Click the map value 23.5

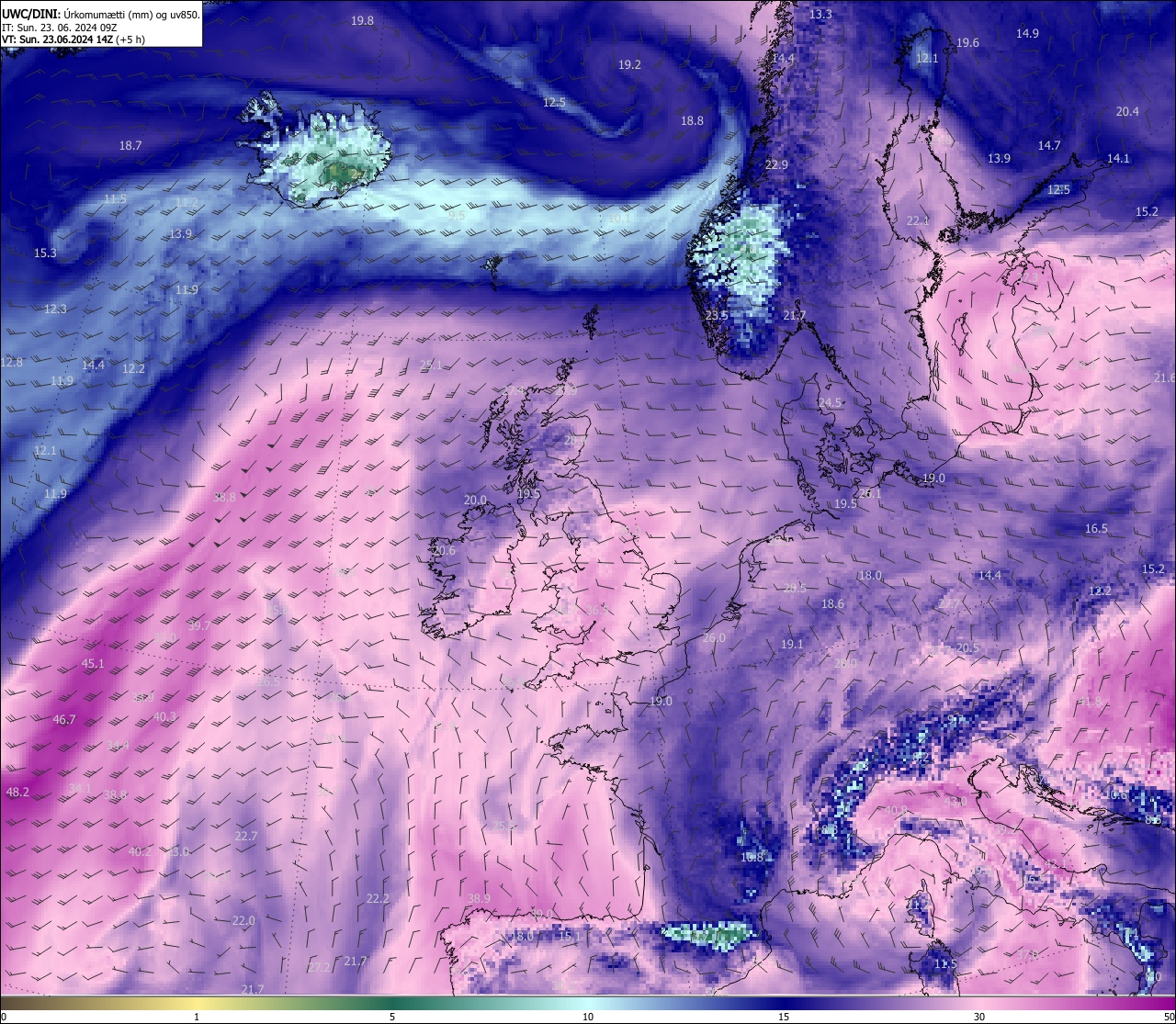click(x=717, y=315)
